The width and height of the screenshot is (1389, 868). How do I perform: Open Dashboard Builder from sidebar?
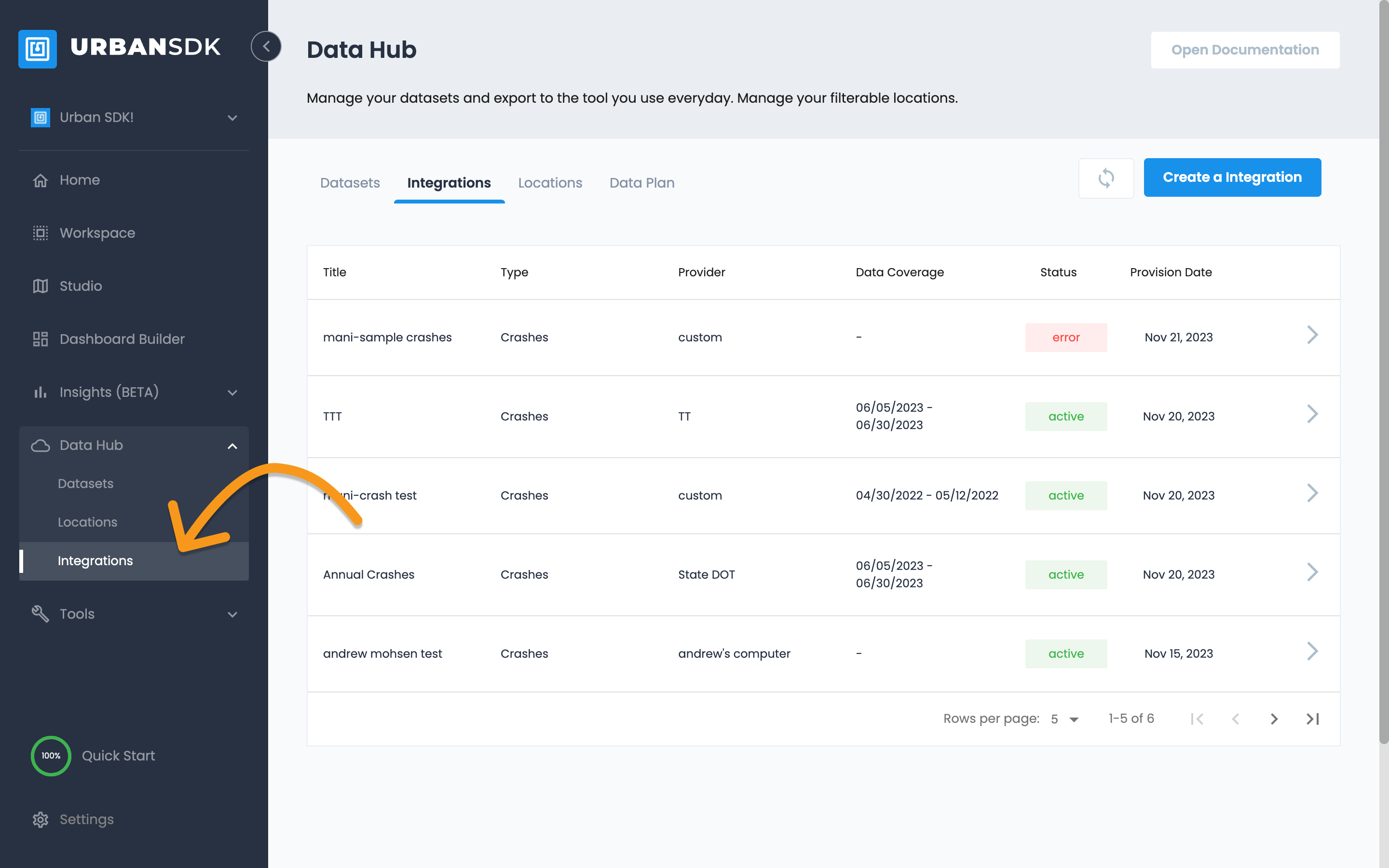tap(122, 339)
